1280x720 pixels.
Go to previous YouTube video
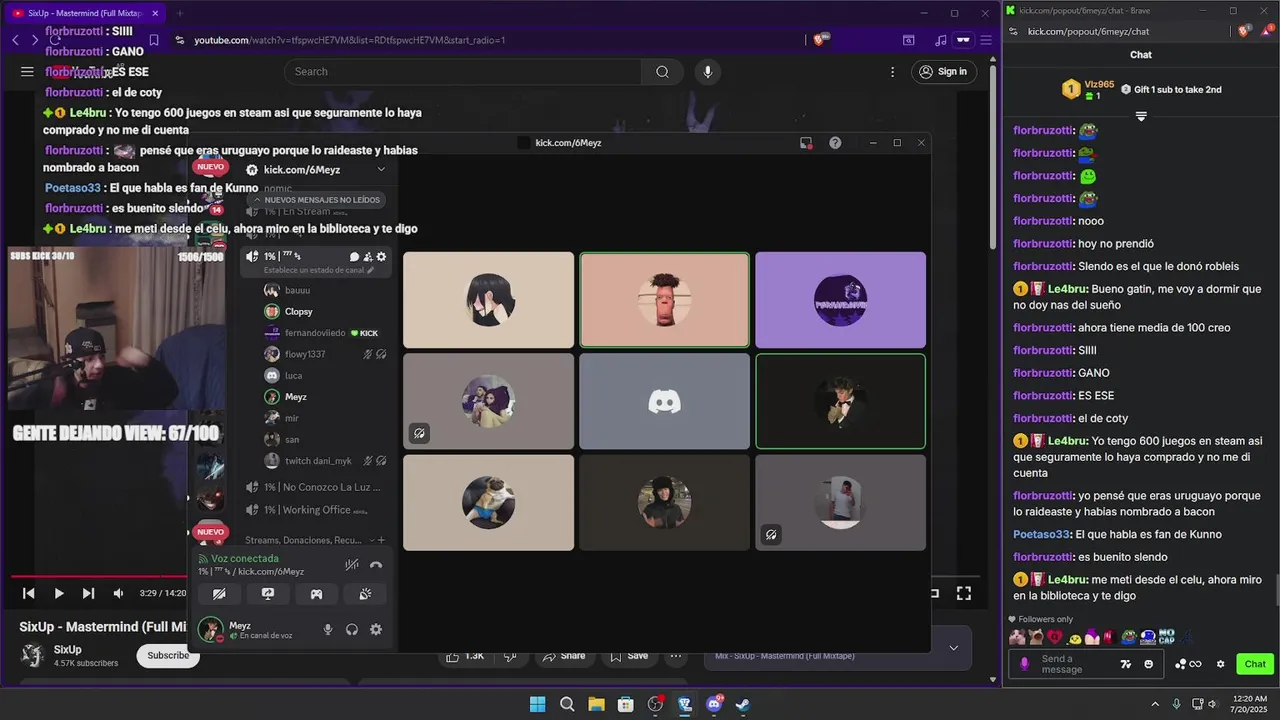click(28, 593)
